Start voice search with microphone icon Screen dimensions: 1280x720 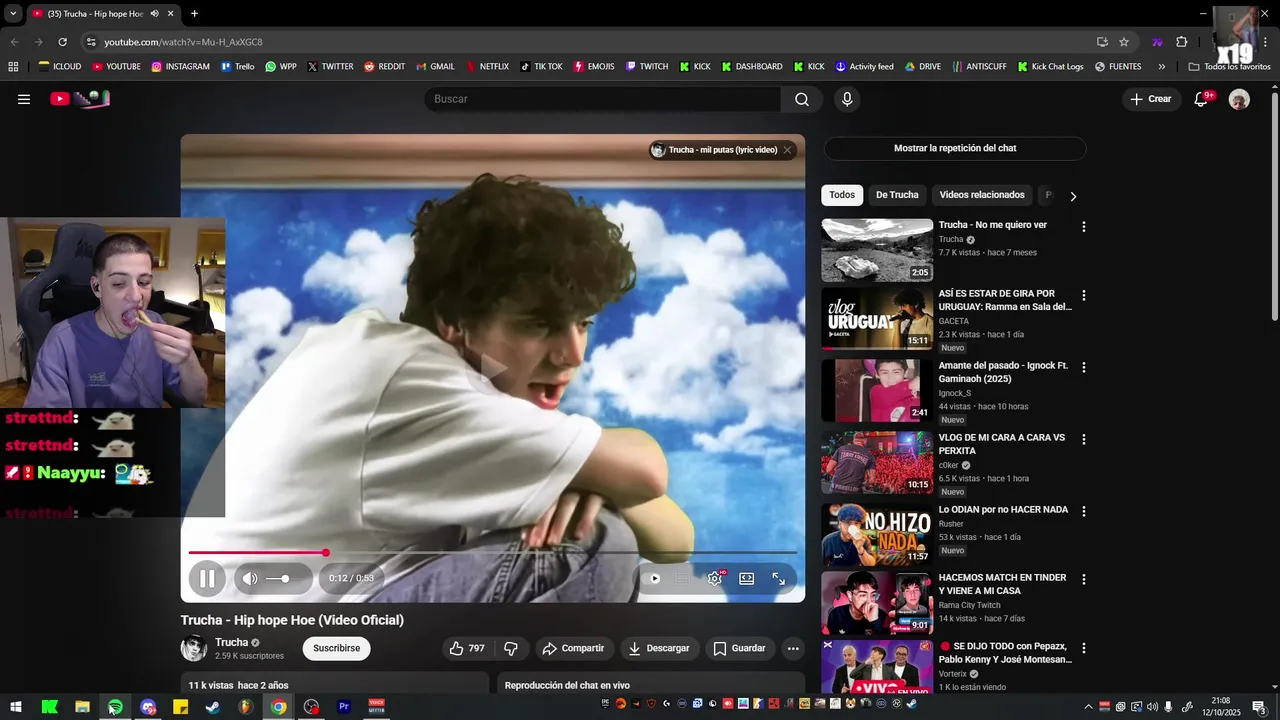tap(847, 99)
